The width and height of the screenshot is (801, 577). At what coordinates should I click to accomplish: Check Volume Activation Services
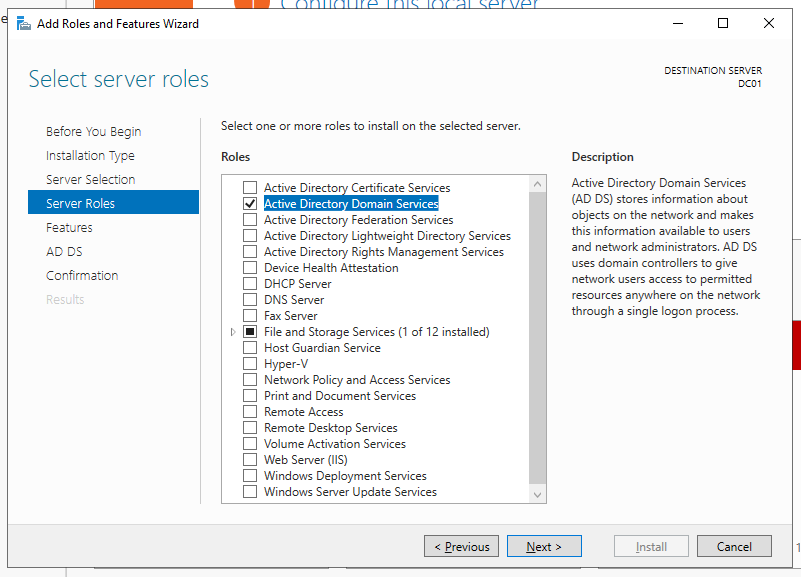pos(250,444)
